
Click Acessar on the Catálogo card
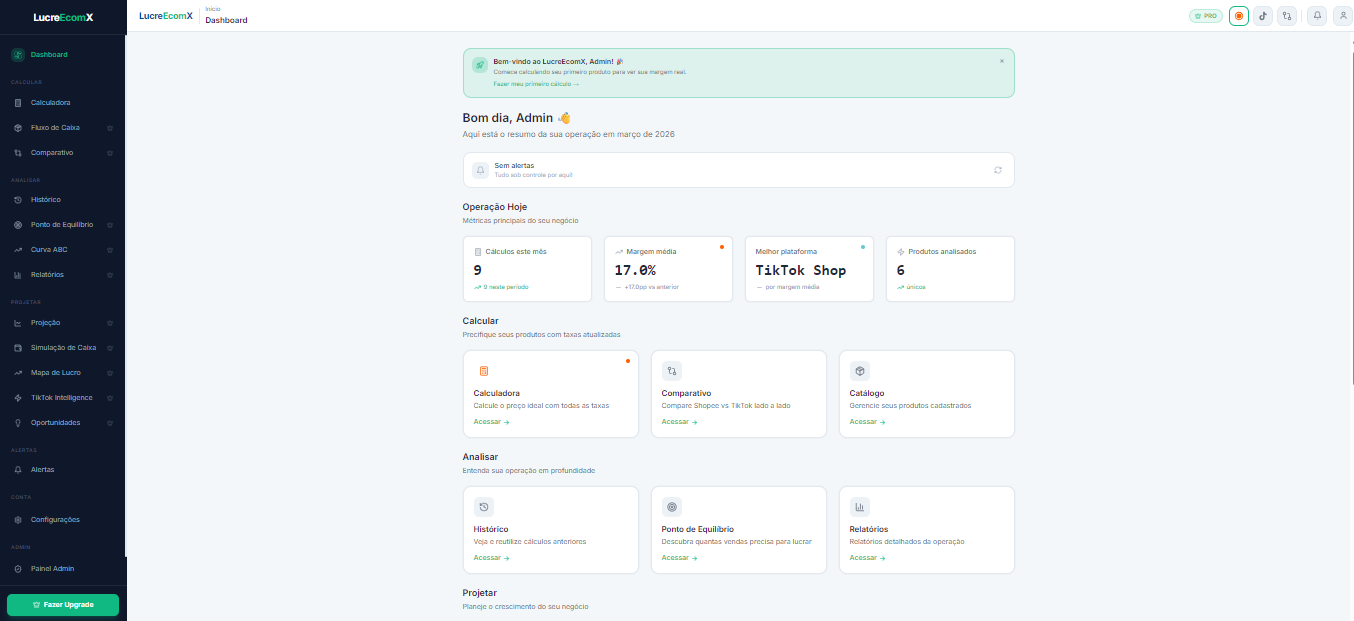(x=867, y=422)
